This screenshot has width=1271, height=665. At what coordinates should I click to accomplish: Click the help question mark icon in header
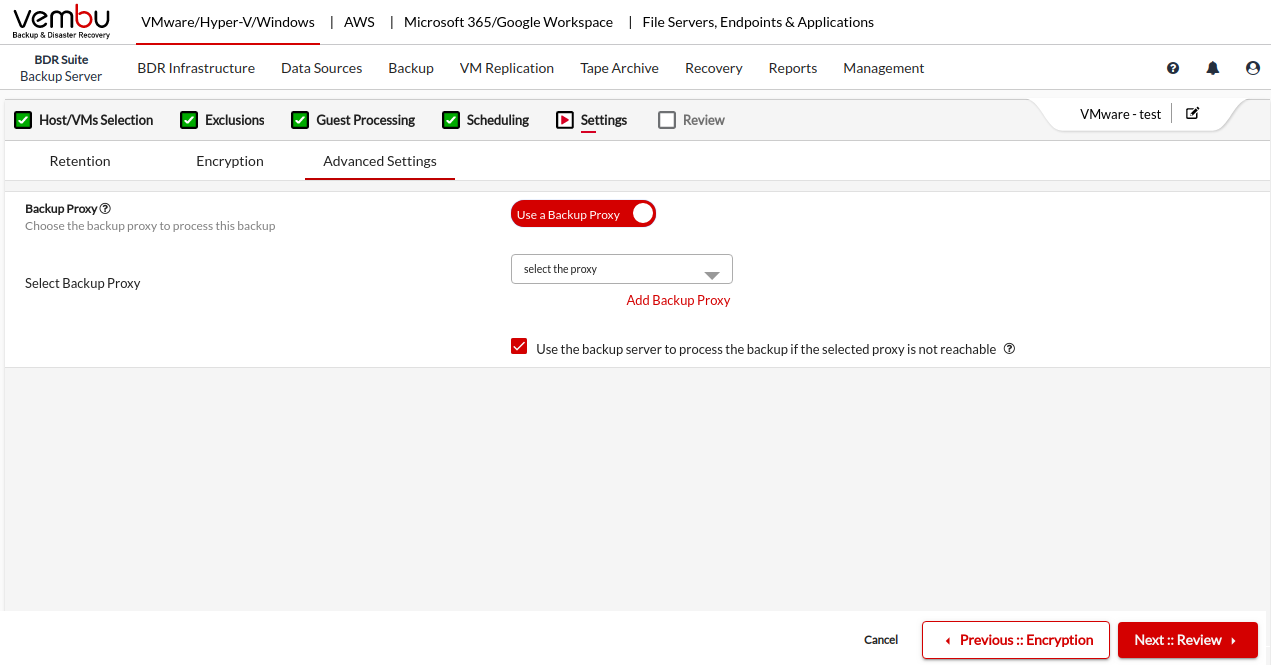pos(1173,68)
